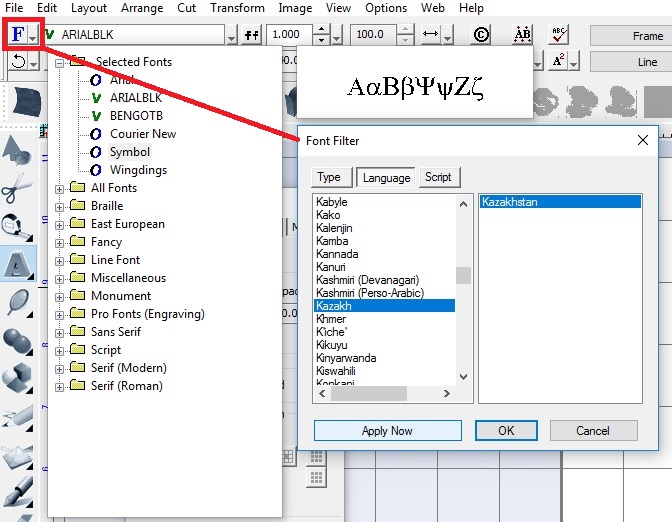Open the Arrange menu
Image resolution: width=672 pixels, height=522 pixels.
click(142, 8)
